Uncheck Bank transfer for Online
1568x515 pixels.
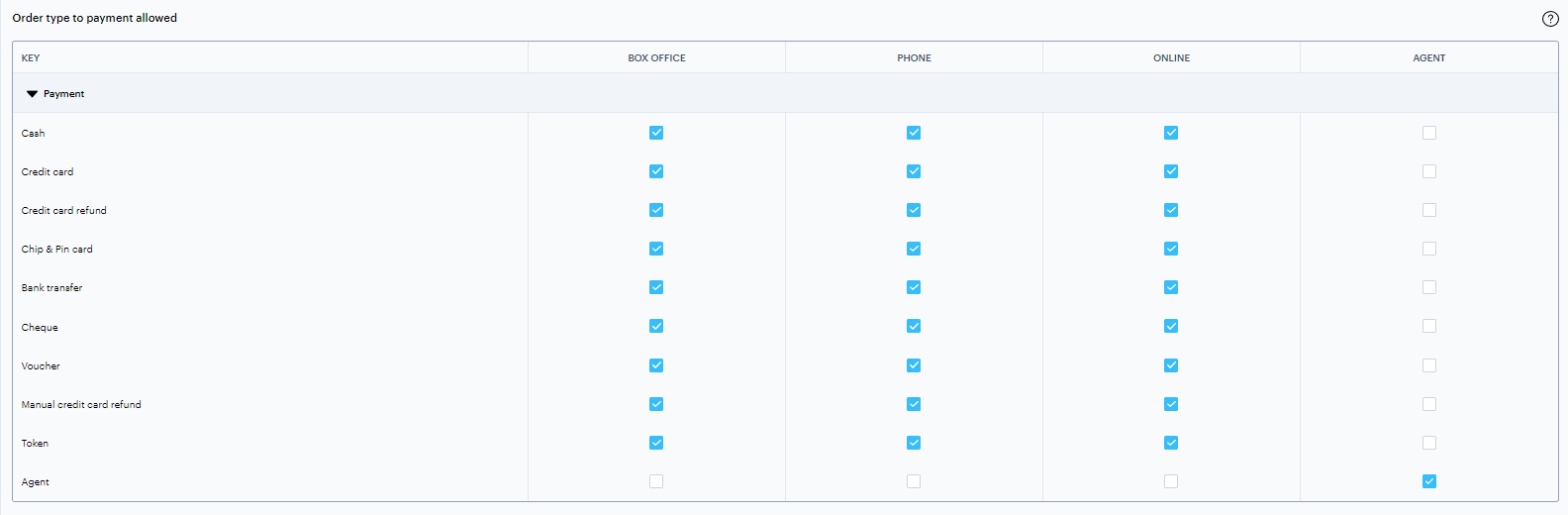[1171, 287]
